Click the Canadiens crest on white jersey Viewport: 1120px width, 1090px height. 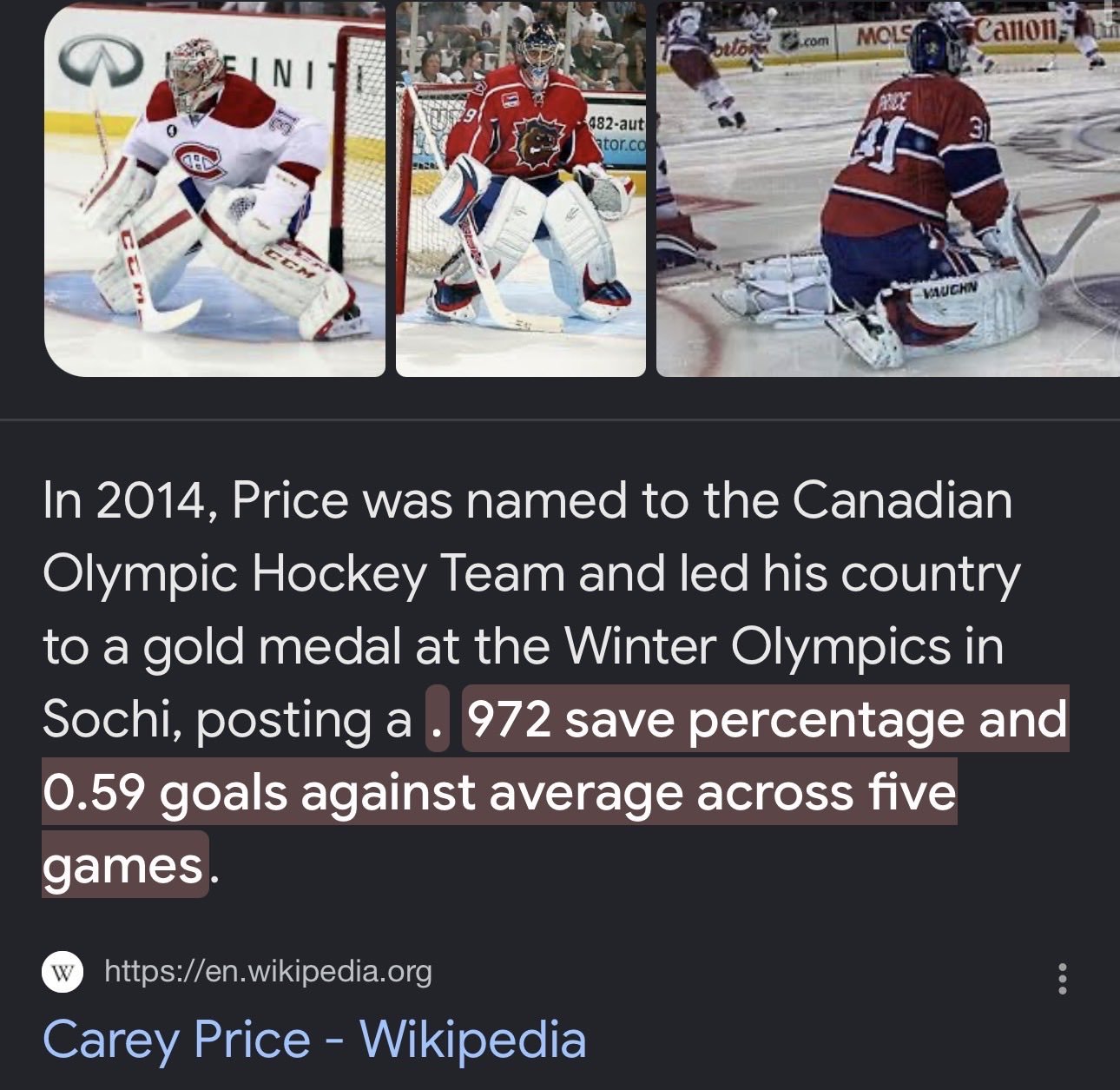[x=199, y=160]
